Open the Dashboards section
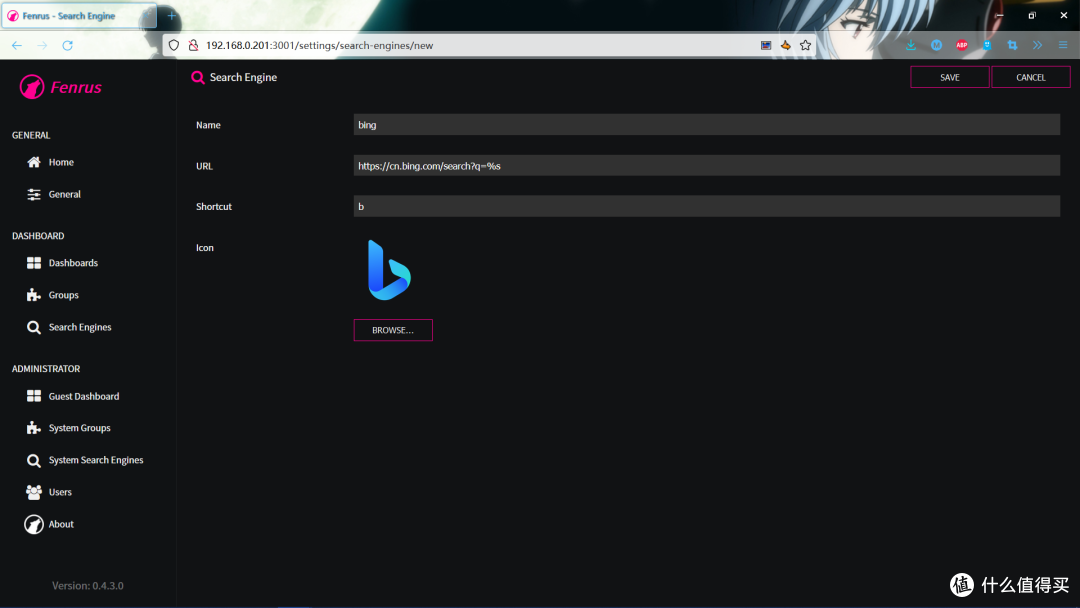 [x=71, y=262]
